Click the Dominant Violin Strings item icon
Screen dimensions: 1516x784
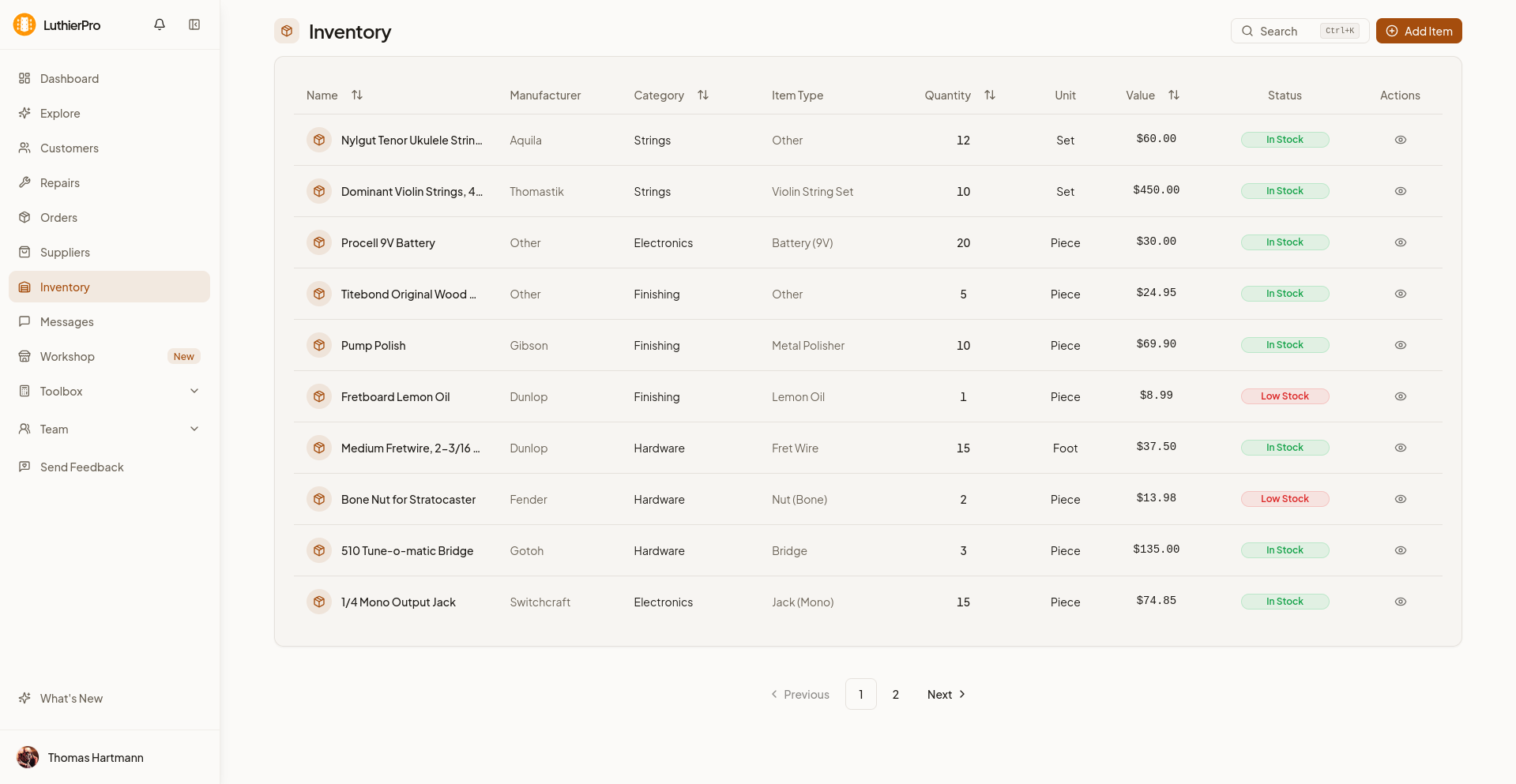click(x=319, y=191)
